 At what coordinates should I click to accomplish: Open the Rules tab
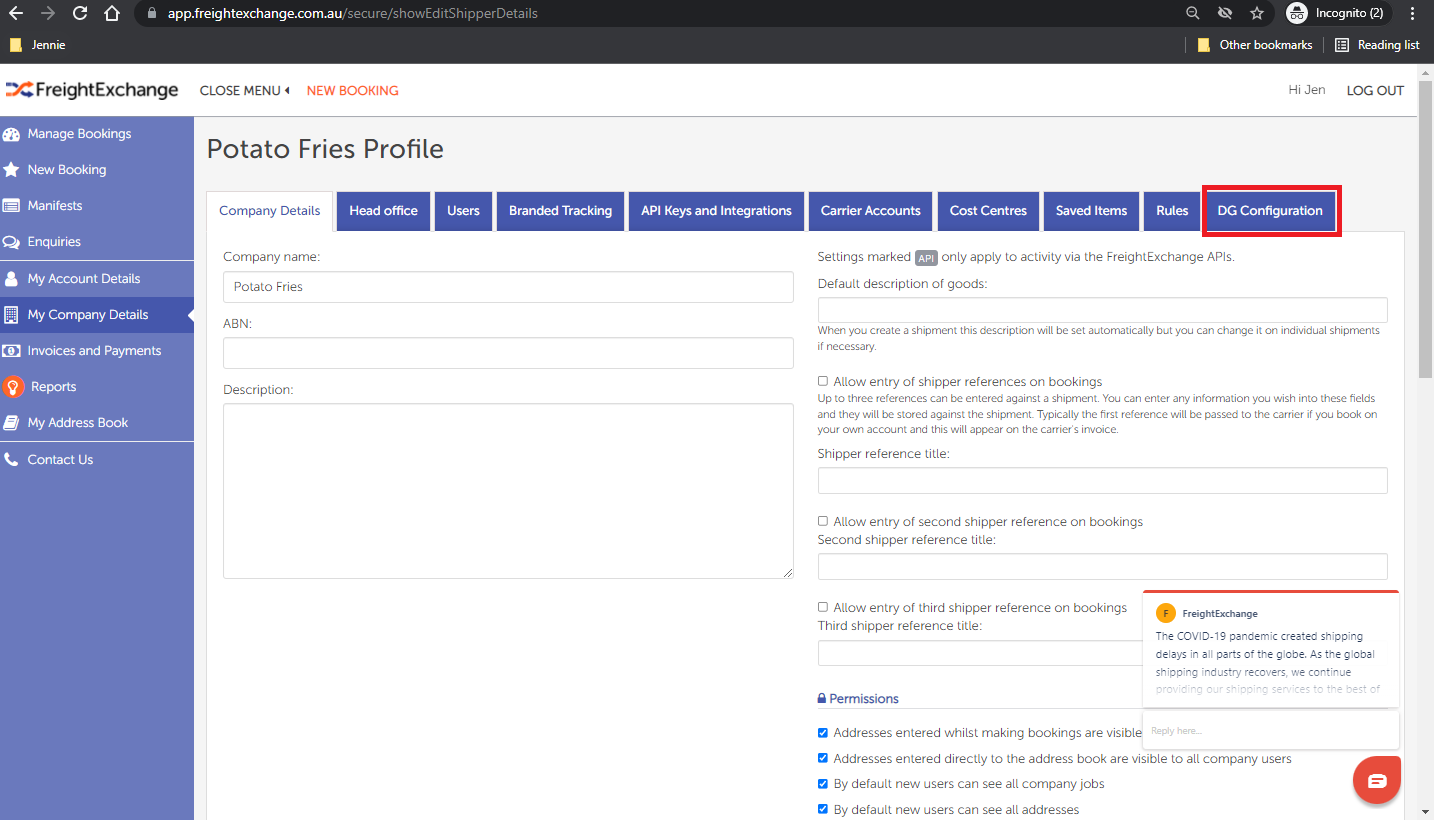1172,211
